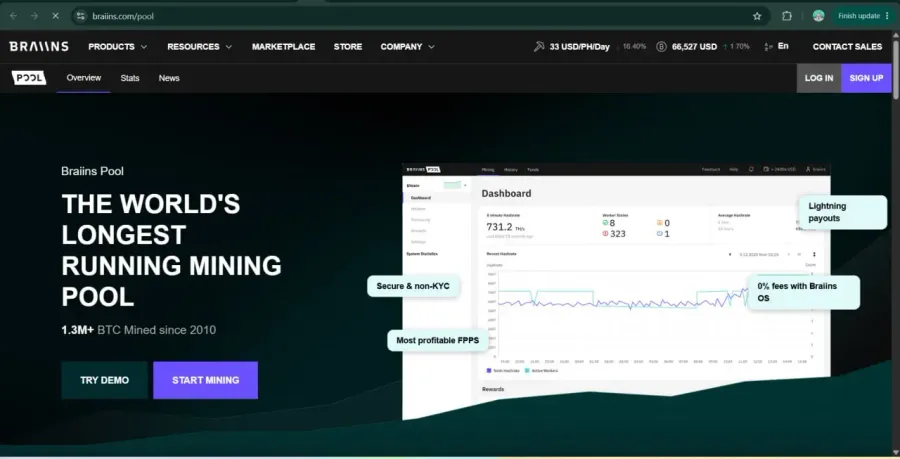Open site information icon in address bar
The image size is (900, 459).
coord(81,16)
